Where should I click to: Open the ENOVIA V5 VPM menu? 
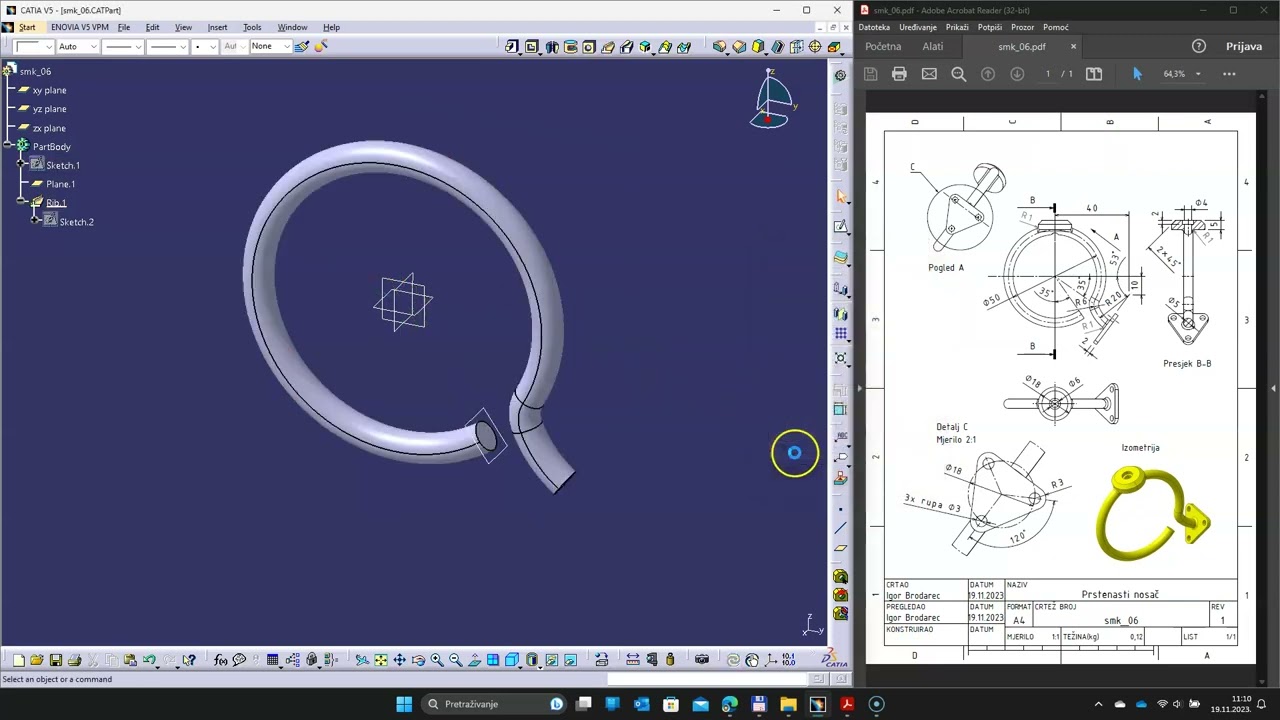click(x=79, y=27)
